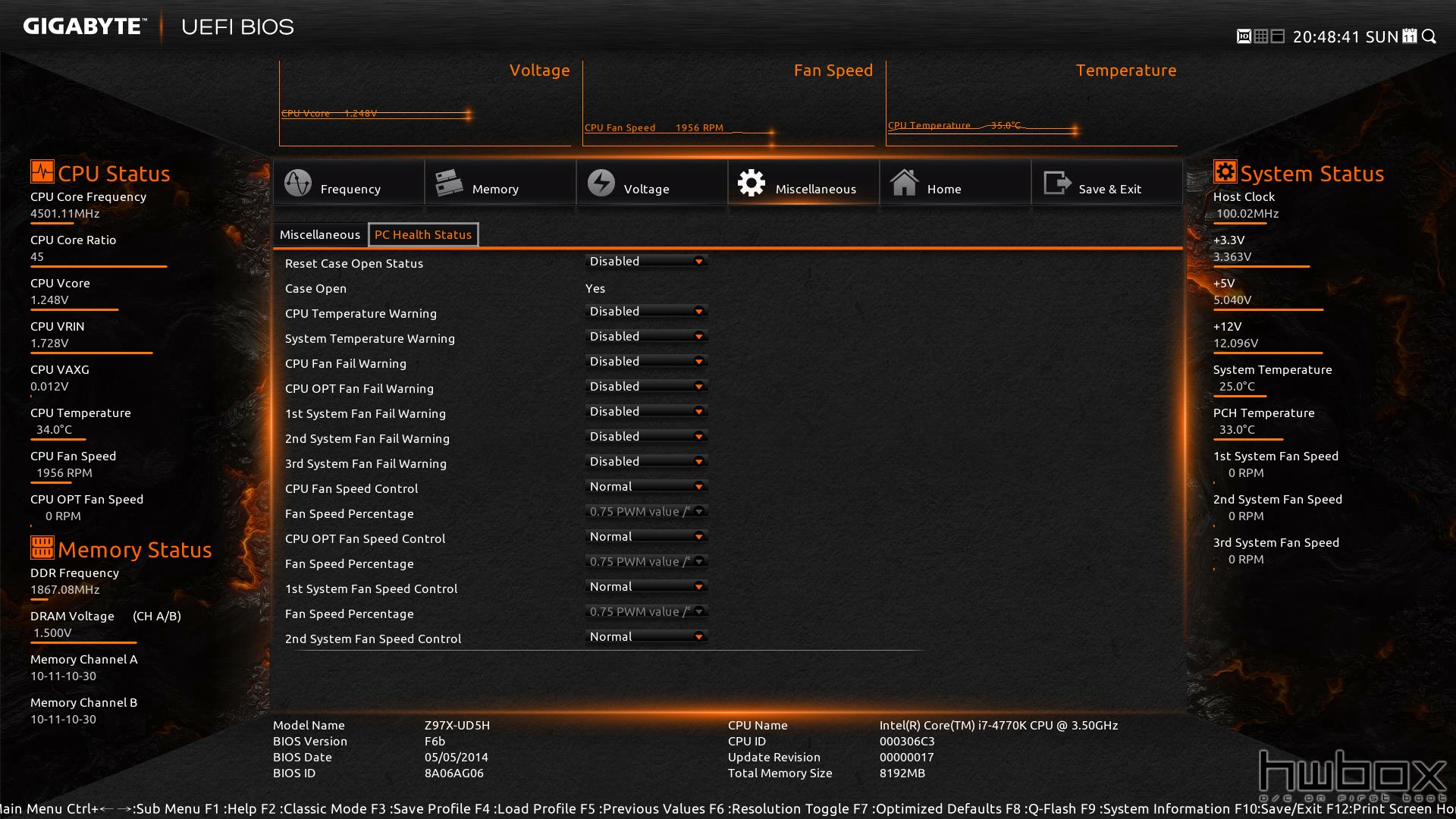Click PWM value field under CPU OPT Fan Speed Control
The height and width of the screenshot is (819, 1456).
646,562
